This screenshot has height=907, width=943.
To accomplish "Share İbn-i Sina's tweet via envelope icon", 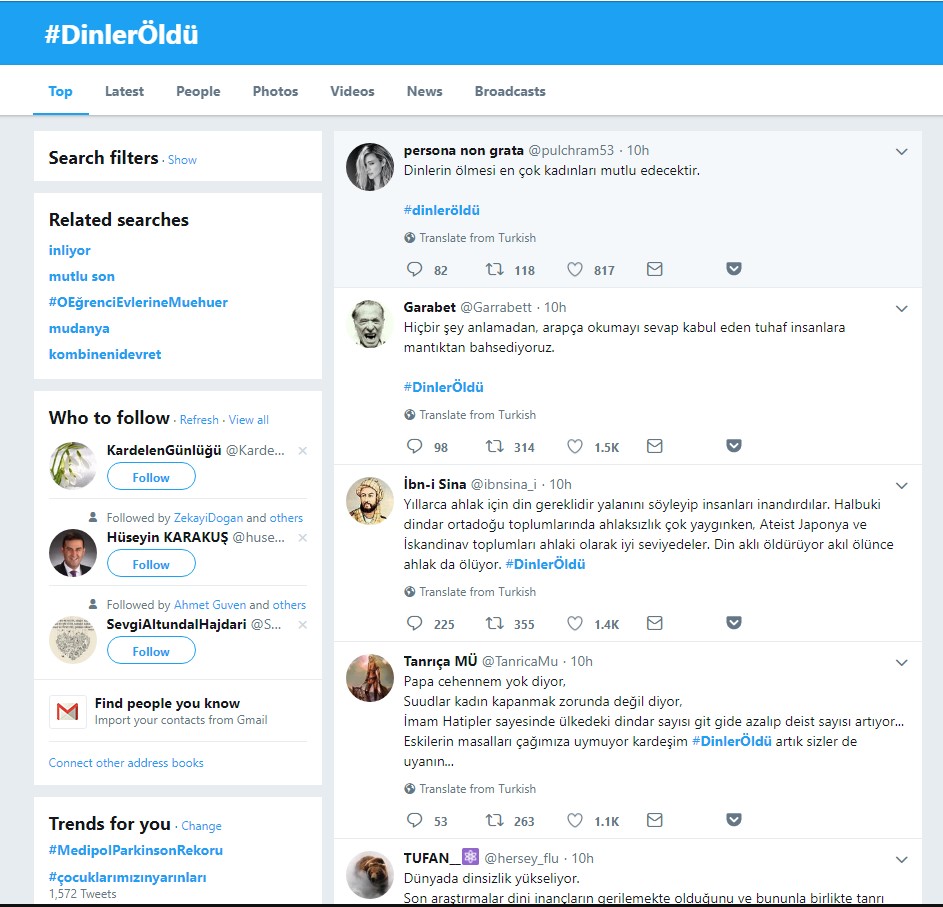I will tap(654, 623).
